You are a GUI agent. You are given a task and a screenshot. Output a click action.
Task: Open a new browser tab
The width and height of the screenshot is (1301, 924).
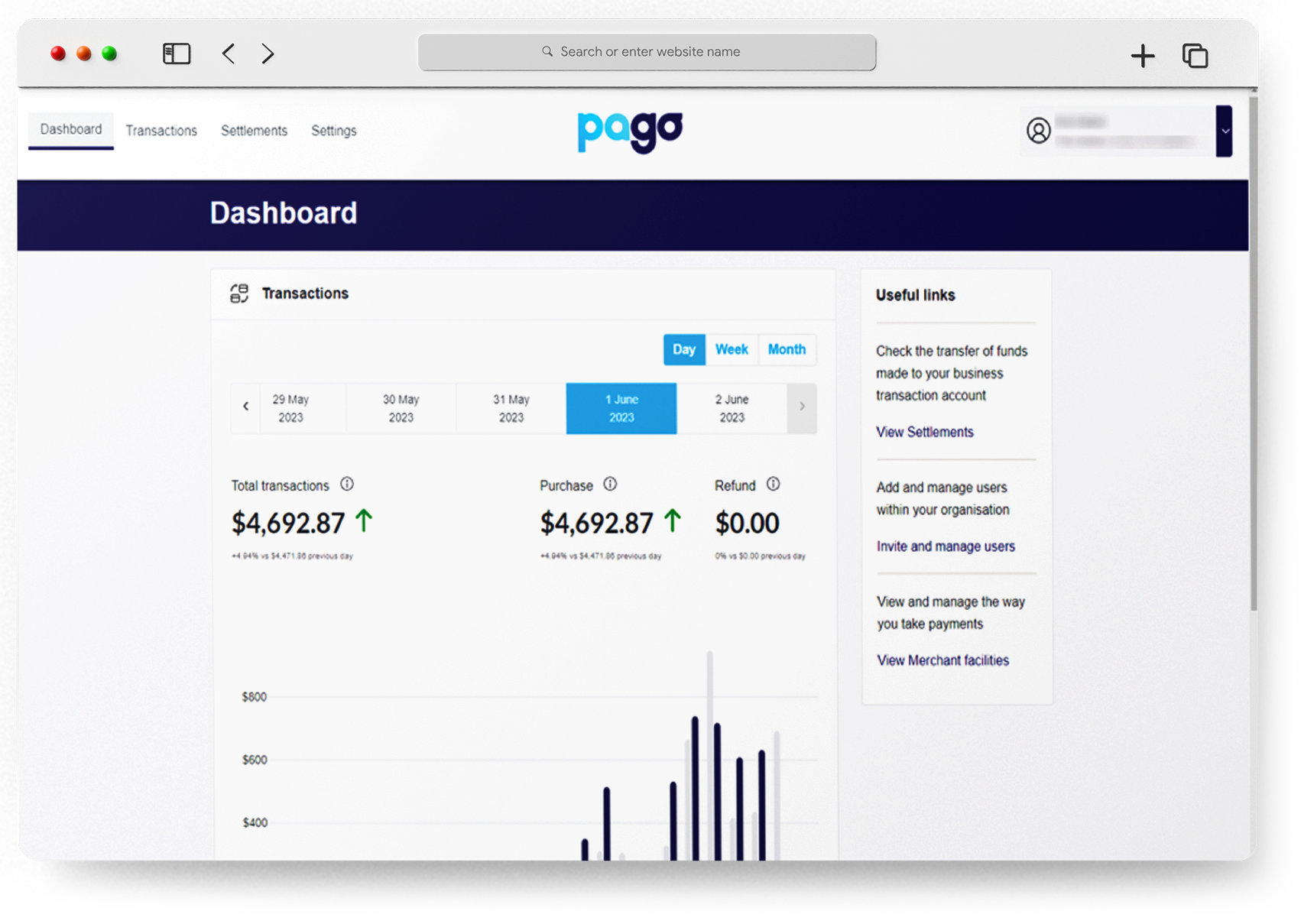pos(1143,55)
